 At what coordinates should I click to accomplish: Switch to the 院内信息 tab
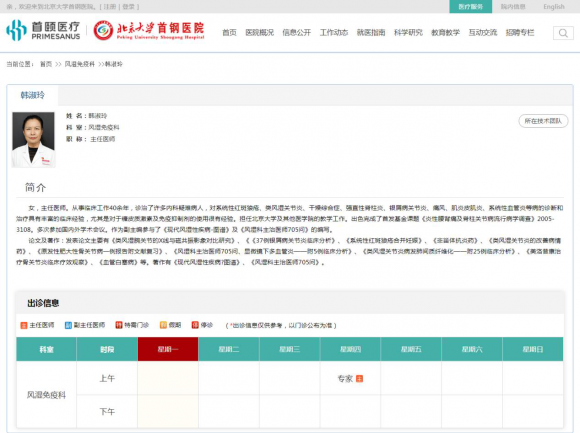click(513, 7)
